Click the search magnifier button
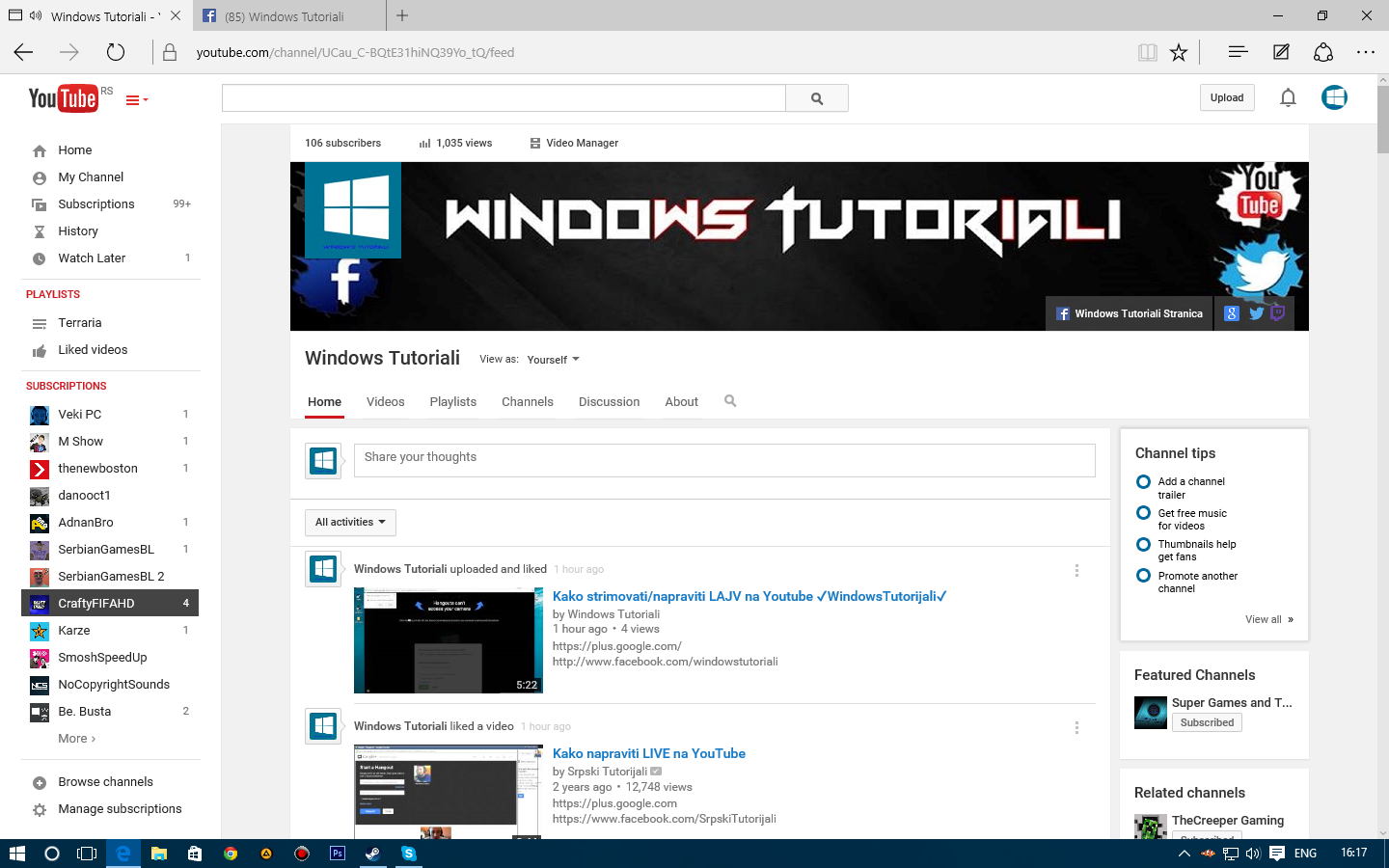1389x868 pixels. click(x=817, y=98)
